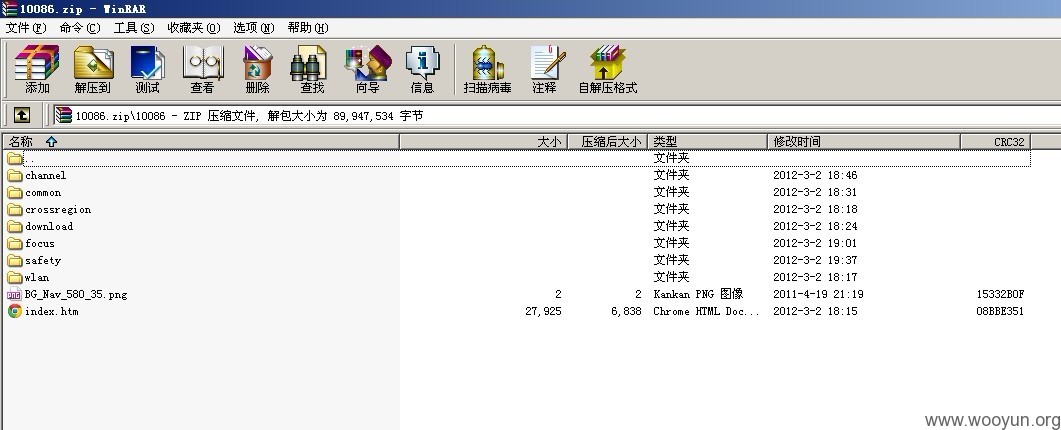1061x430 pixels.
Task: Select the safety folder name
Action: [43, 261]
